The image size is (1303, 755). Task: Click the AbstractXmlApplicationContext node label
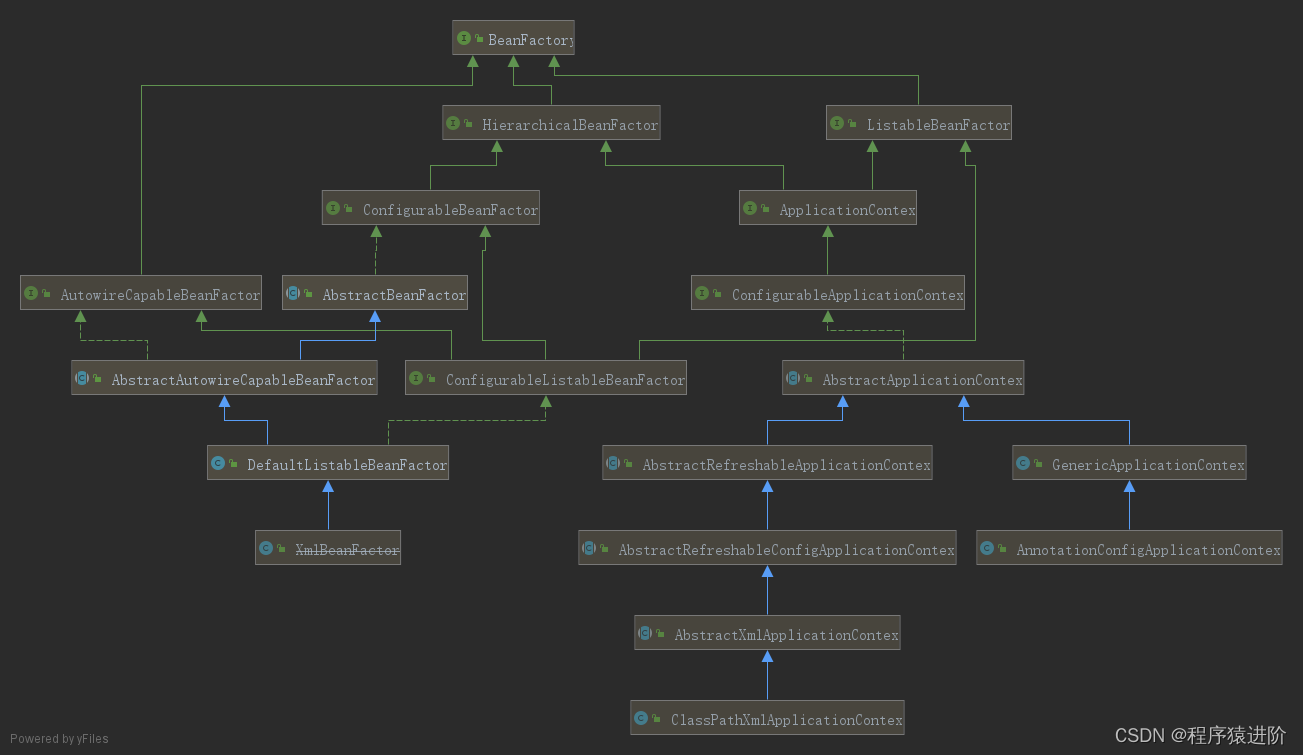(x=787, y=635)
